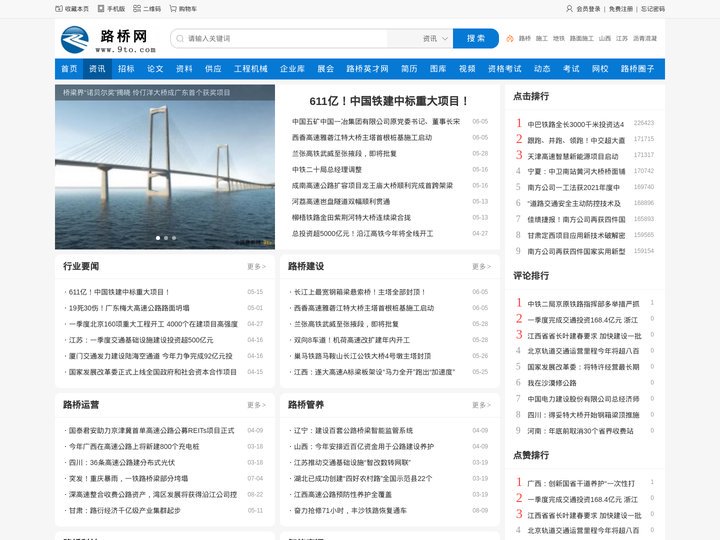
Task: Open the 视频 nav tab
Action: (467, 69)
